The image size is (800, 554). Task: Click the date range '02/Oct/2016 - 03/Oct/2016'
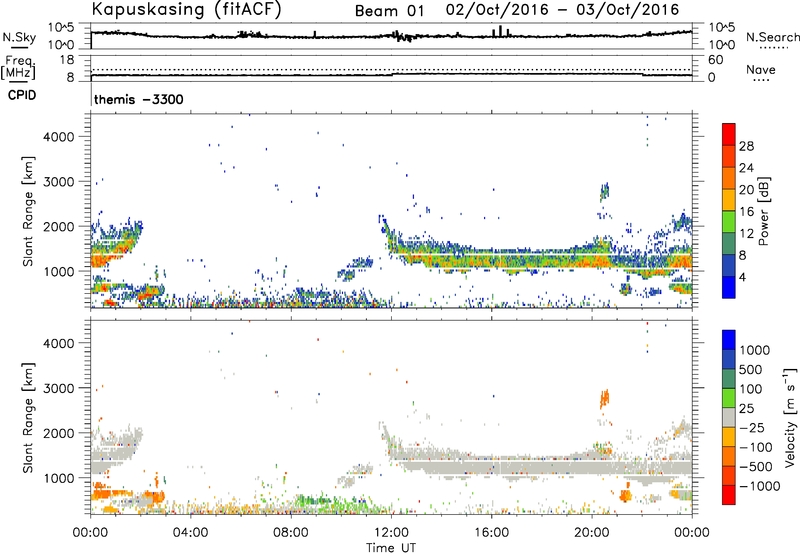(x=562, y=10)
